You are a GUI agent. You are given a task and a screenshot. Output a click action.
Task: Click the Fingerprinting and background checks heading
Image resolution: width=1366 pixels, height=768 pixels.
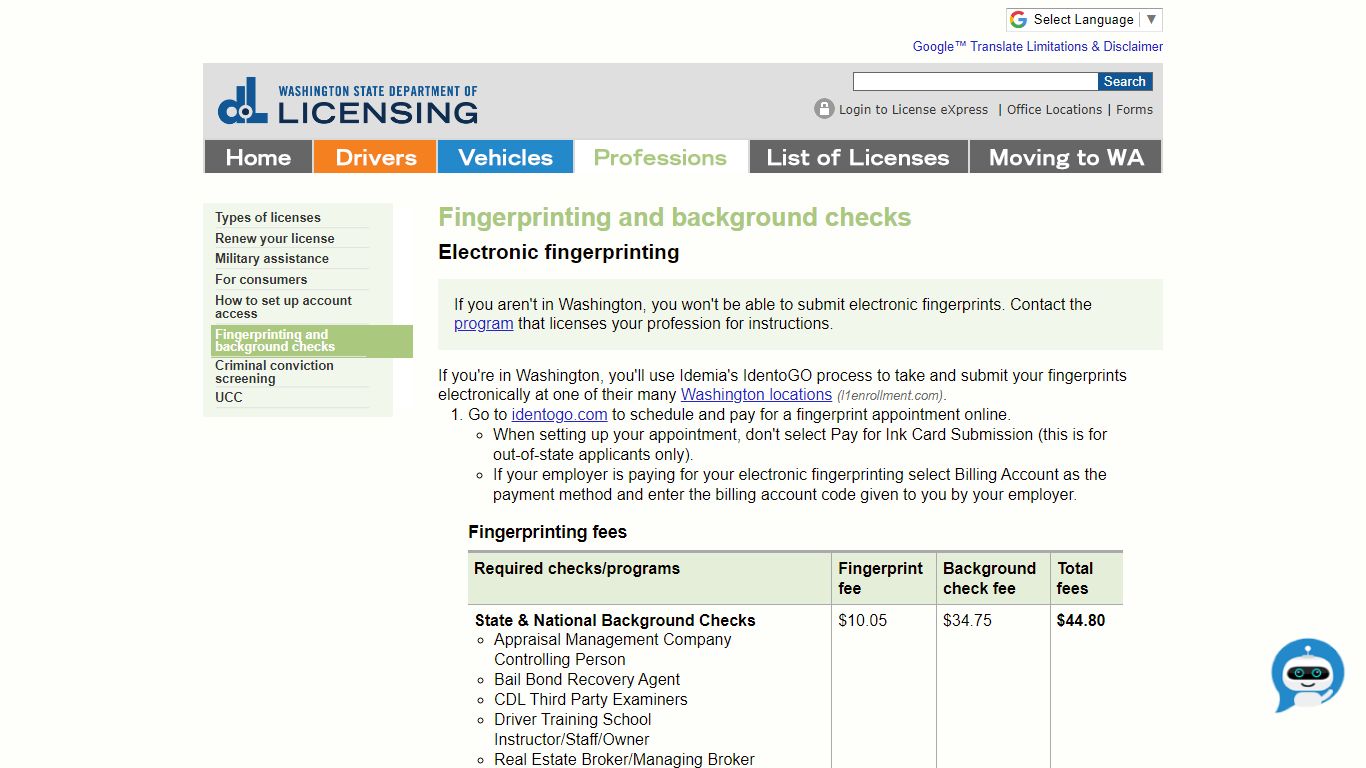pos(675,217)
